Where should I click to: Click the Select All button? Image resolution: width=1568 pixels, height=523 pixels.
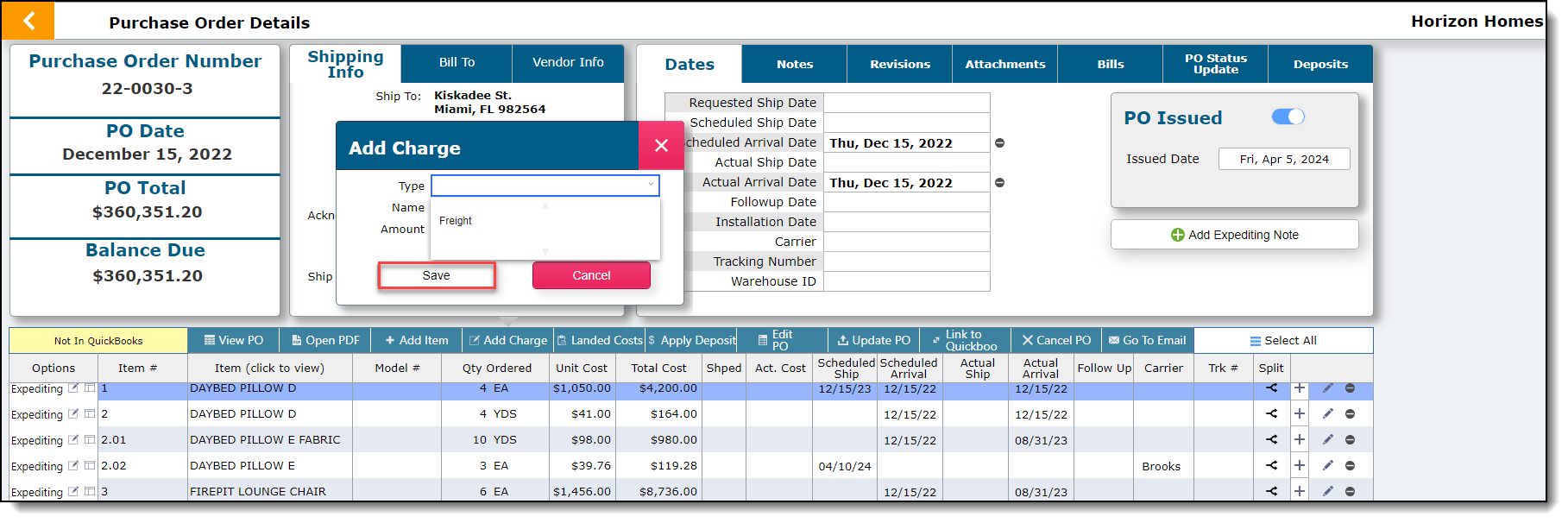point(1283,340)
